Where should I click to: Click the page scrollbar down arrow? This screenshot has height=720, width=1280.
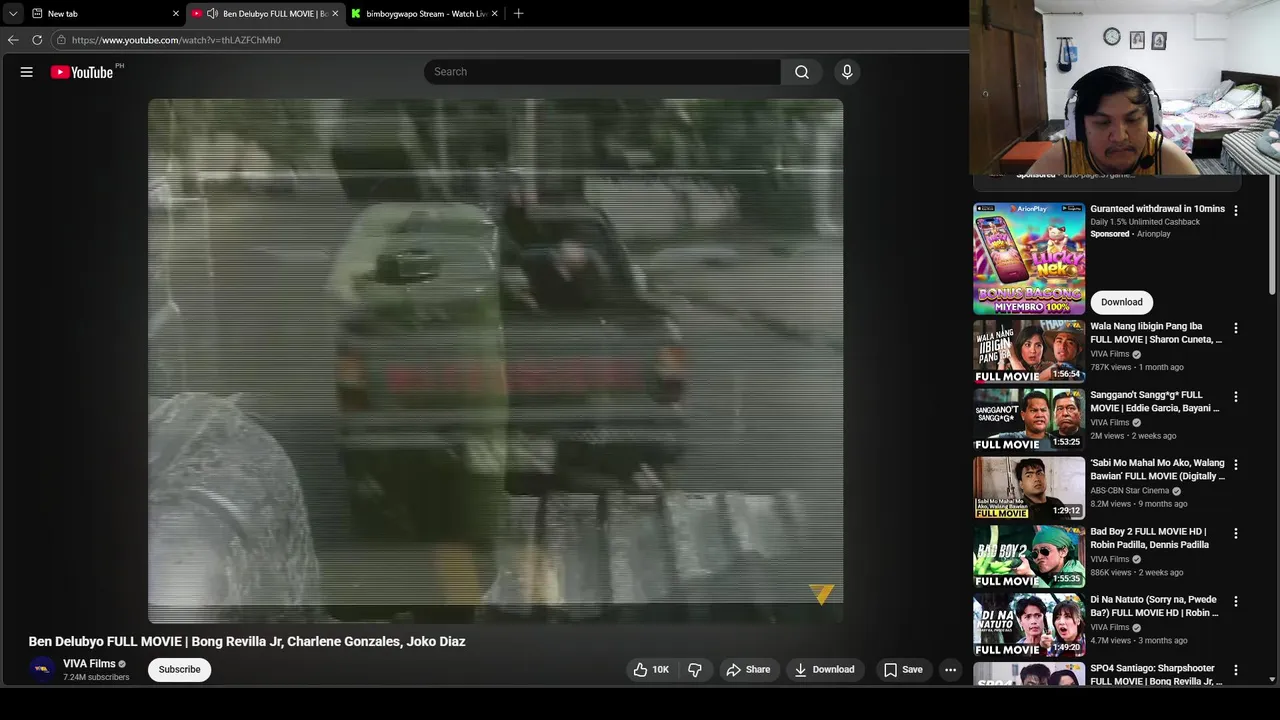[x=1272, y=679]
